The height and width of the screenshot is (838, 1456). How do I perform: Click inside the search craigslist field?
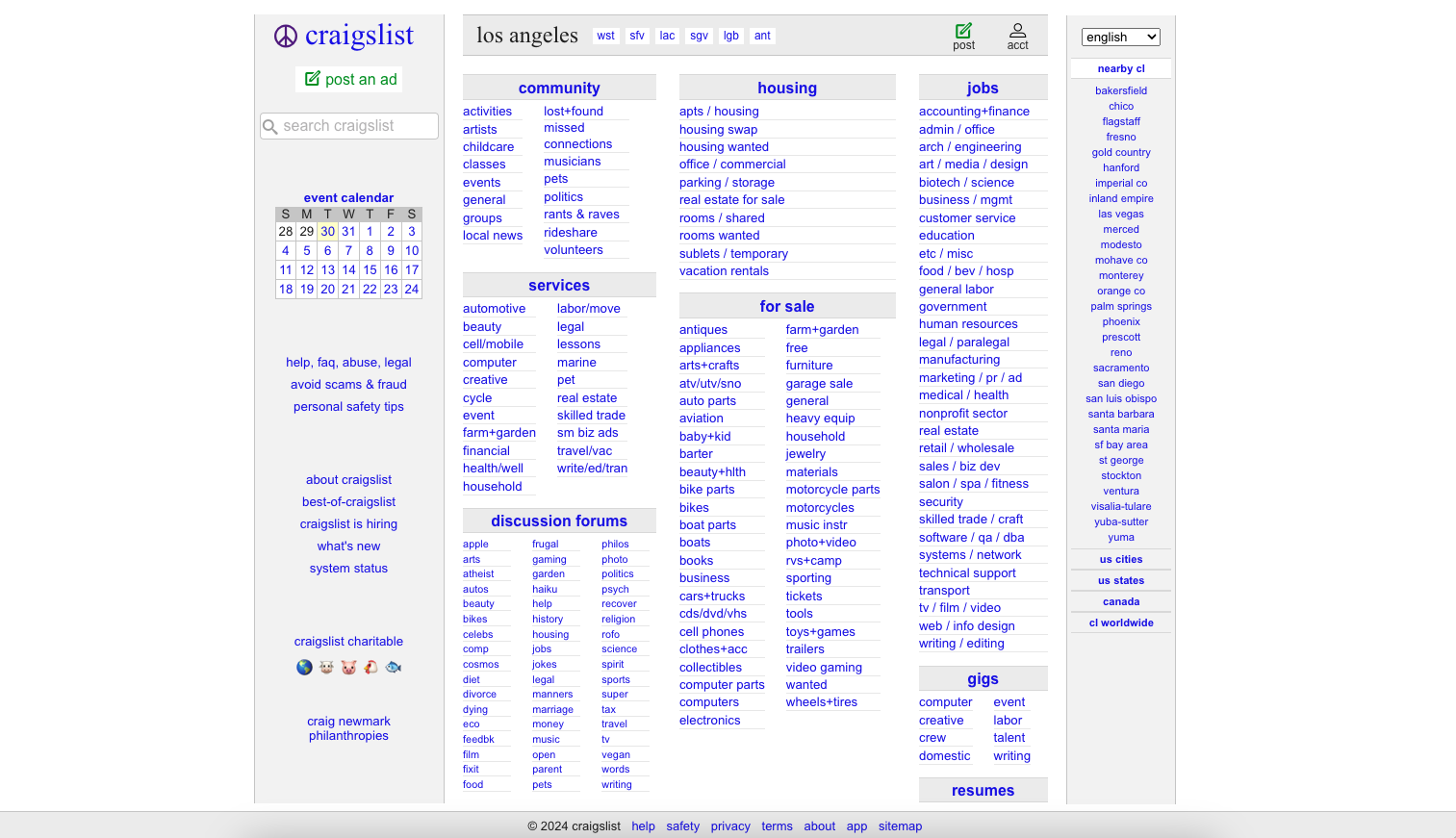click(x=349, y=126)
